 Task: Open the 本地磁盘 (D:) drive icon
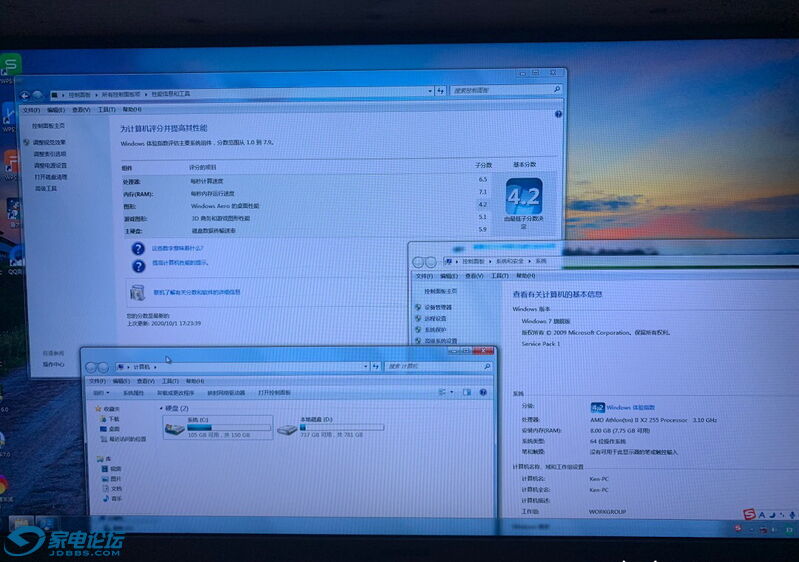point(287,430)
